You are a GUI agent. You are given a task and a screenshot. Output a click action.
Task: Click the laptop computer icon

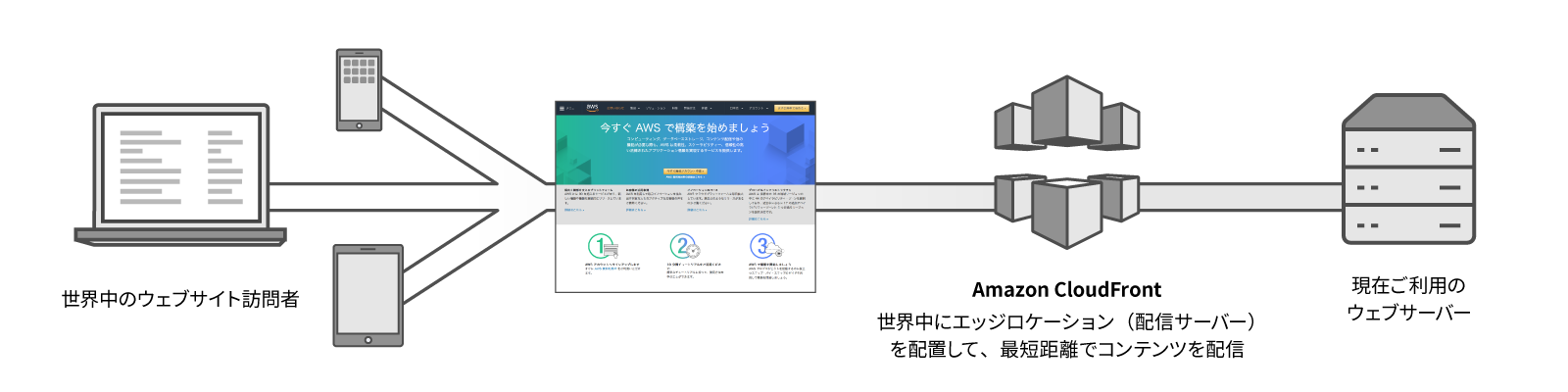pyautogui.click(x=180, y=174)
